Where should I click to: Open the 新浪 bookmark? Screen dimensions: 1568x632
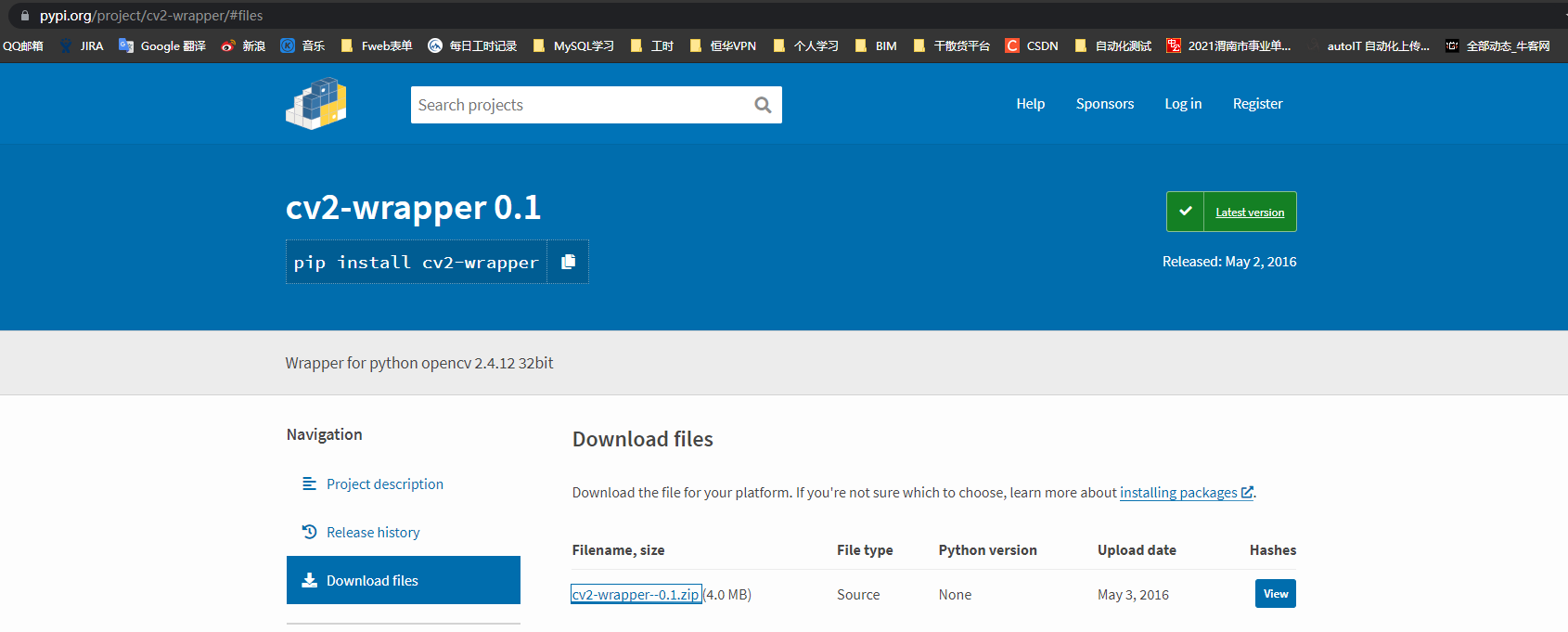[x=243, y=45]
